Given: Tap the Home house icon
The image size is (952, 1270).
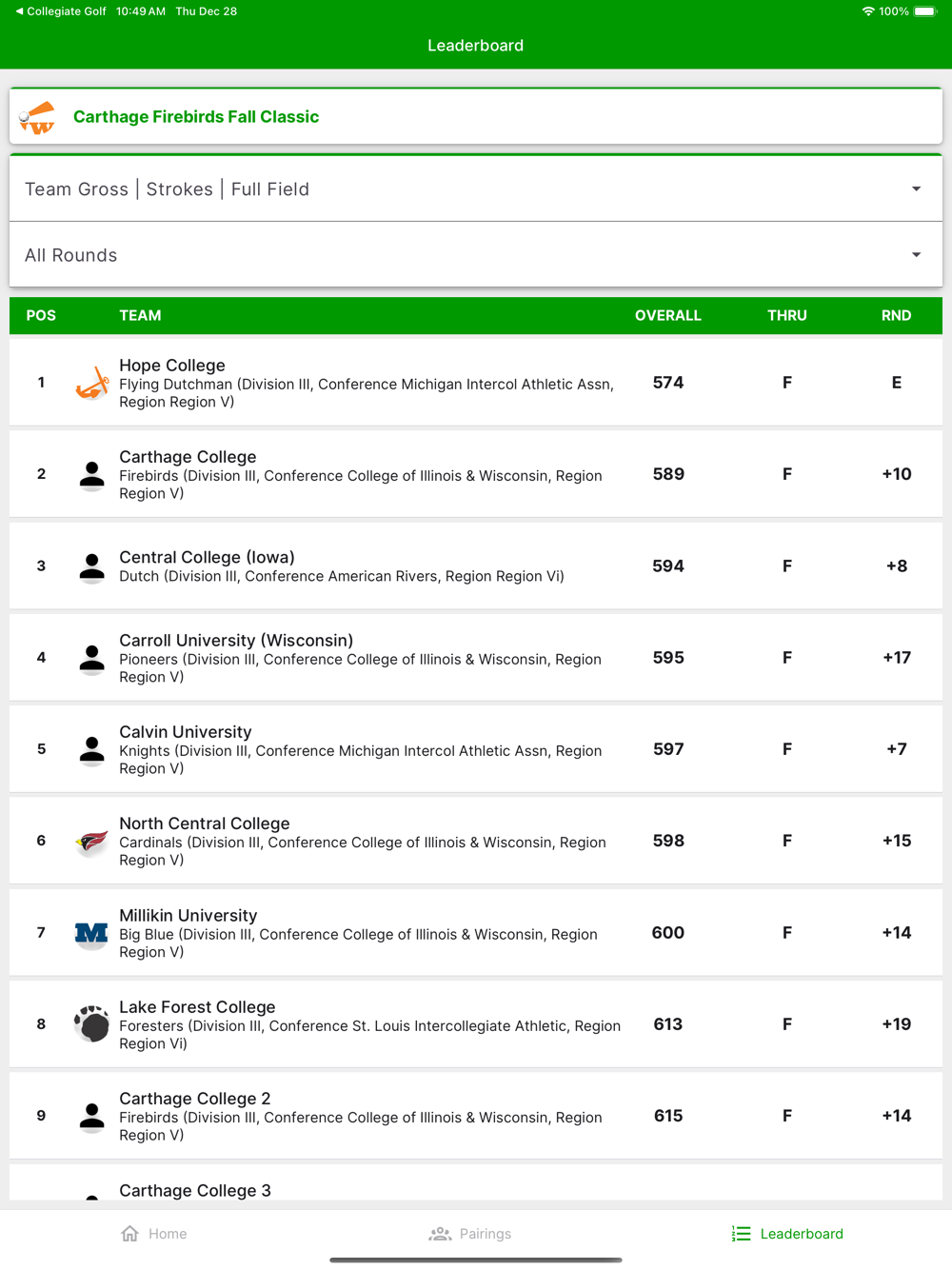Looking at the screenshot, I should 130,1234.
